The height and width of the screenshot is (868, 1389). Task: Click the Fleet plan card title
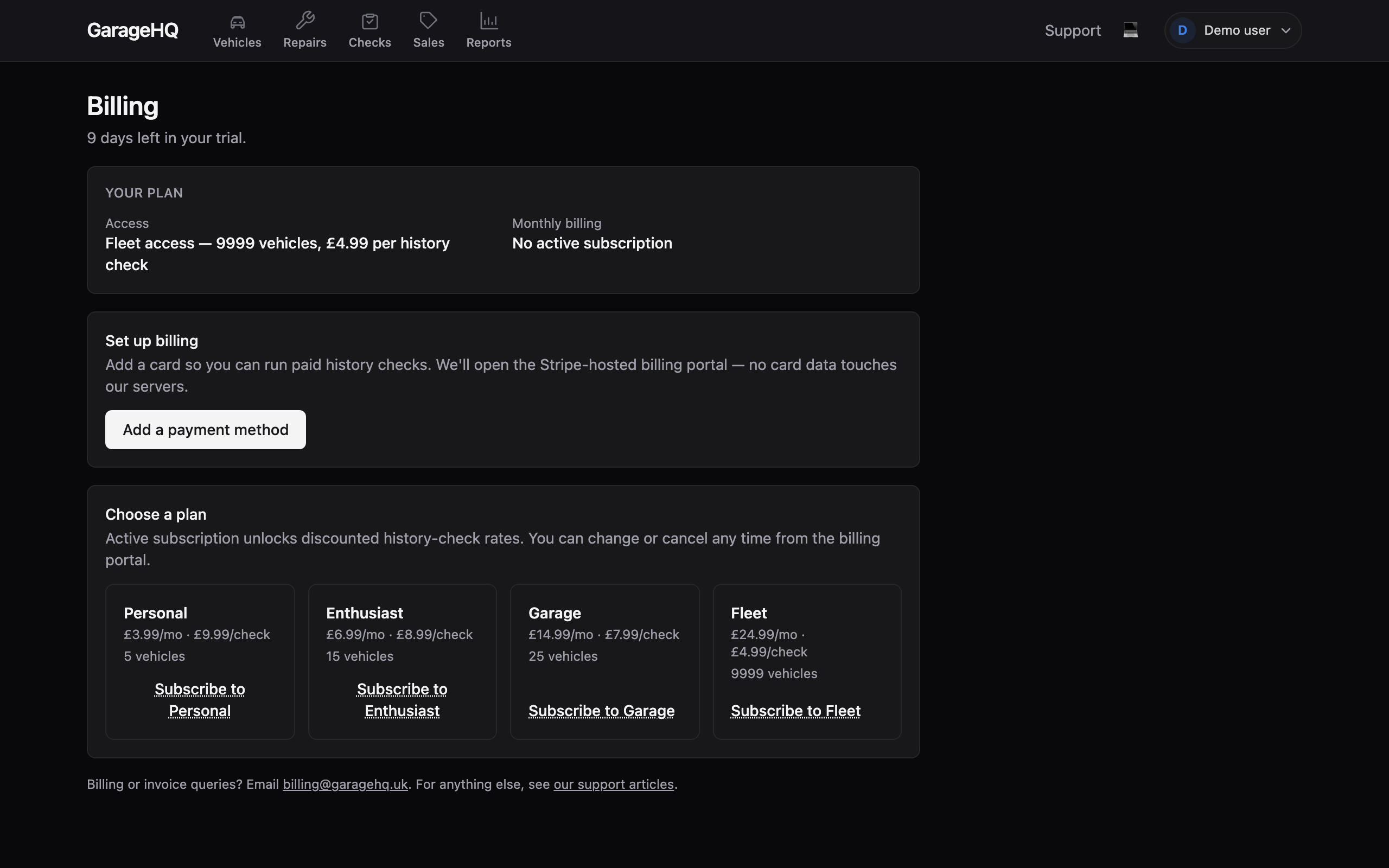pos(748,613)
